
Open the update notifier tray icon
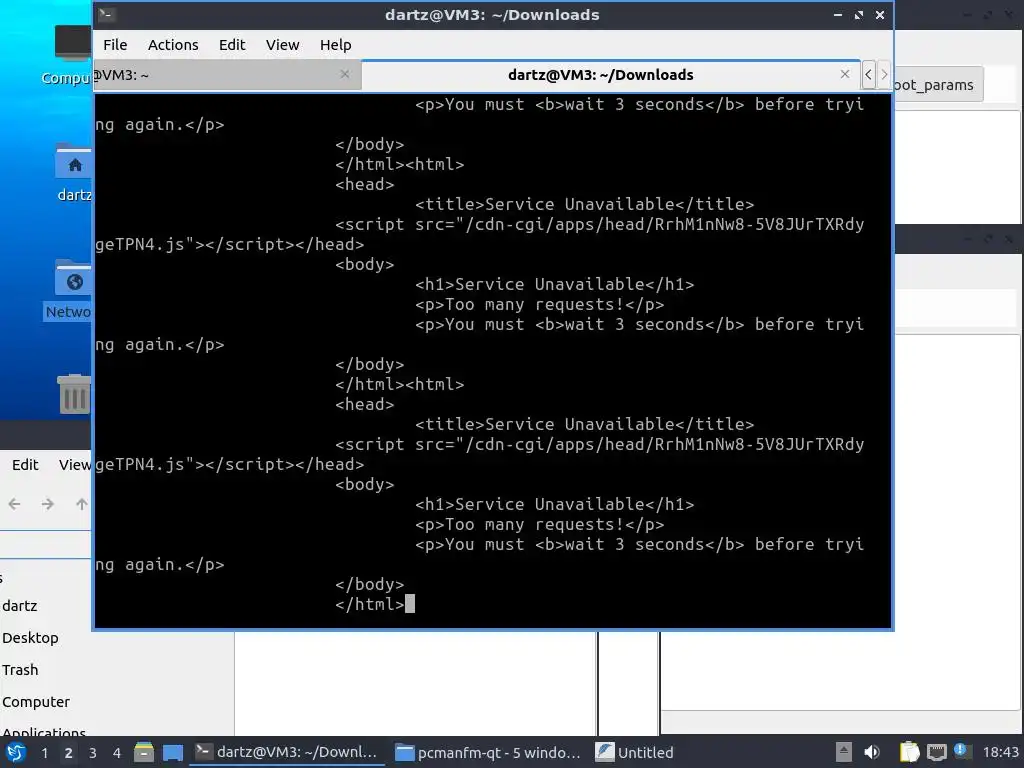(x=961, y=750)
